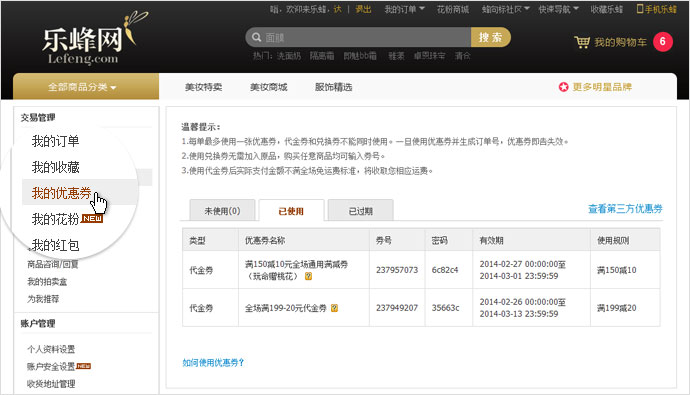Click the Lefeng.com logo
690x395 pixels.
click(95, 39)
